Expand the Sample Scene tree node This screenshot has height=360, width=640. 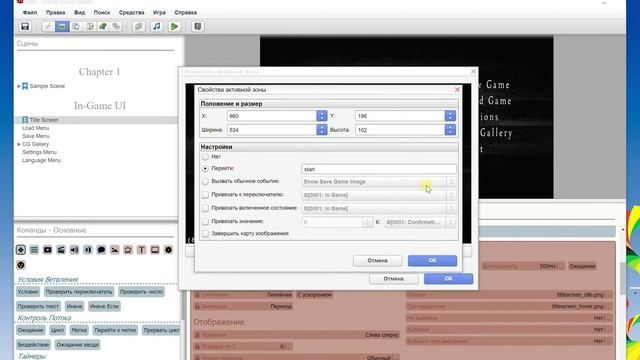point(19,86)
